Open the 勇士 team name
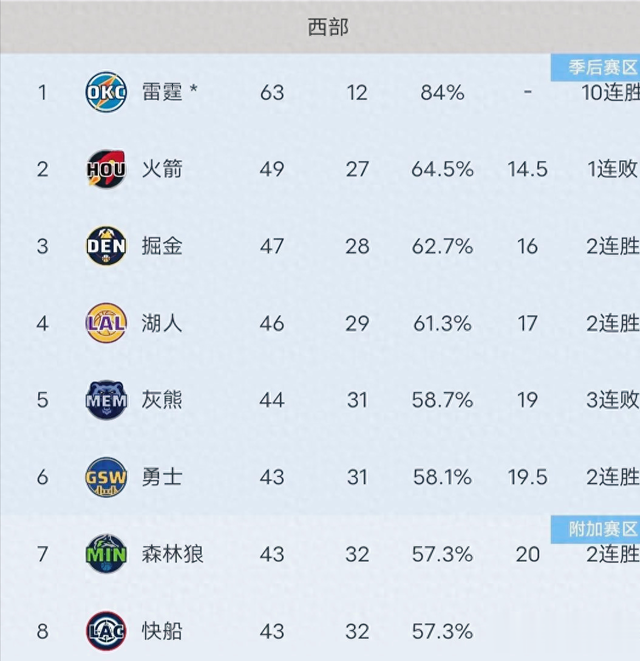Screen dimensions: 640x661 click(162, 477)
